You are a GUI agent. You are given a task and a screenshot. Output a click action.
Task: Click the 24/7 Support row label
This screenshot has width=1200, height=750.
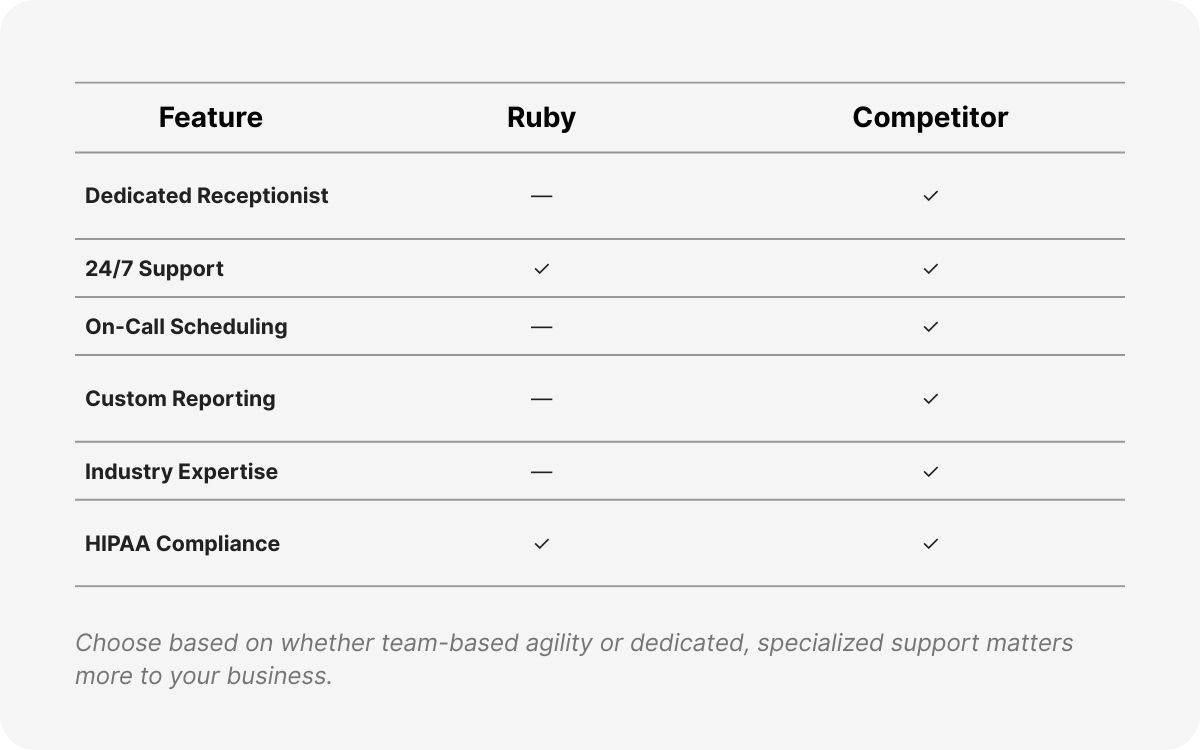(154, 269)
